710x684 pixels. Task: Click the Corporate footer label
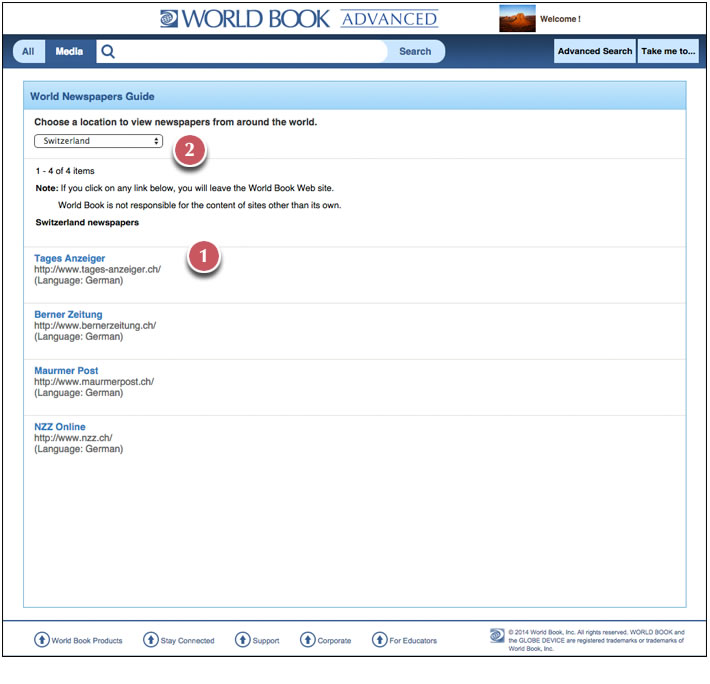(x=334, y=641)
